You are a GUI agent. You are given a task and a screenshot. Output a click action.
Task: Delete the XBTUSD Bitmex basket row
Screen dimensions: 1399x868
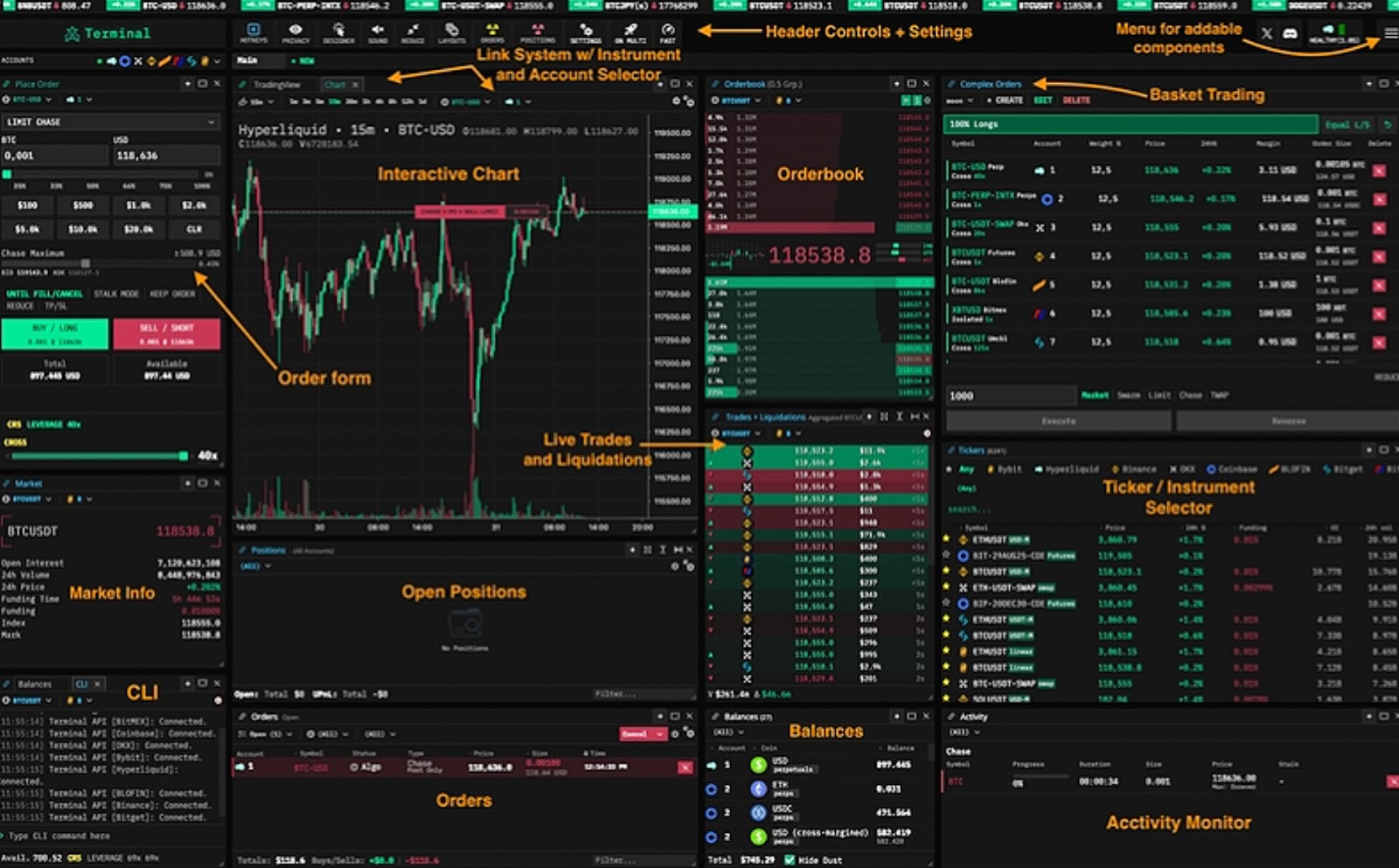[x=1379, y=314]
